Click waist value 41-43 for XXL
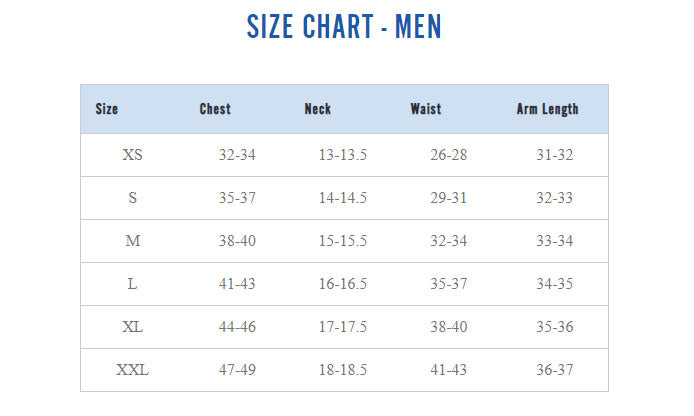Image resolution: width=694 pixels, height=416 pixels. click(449, 370)
